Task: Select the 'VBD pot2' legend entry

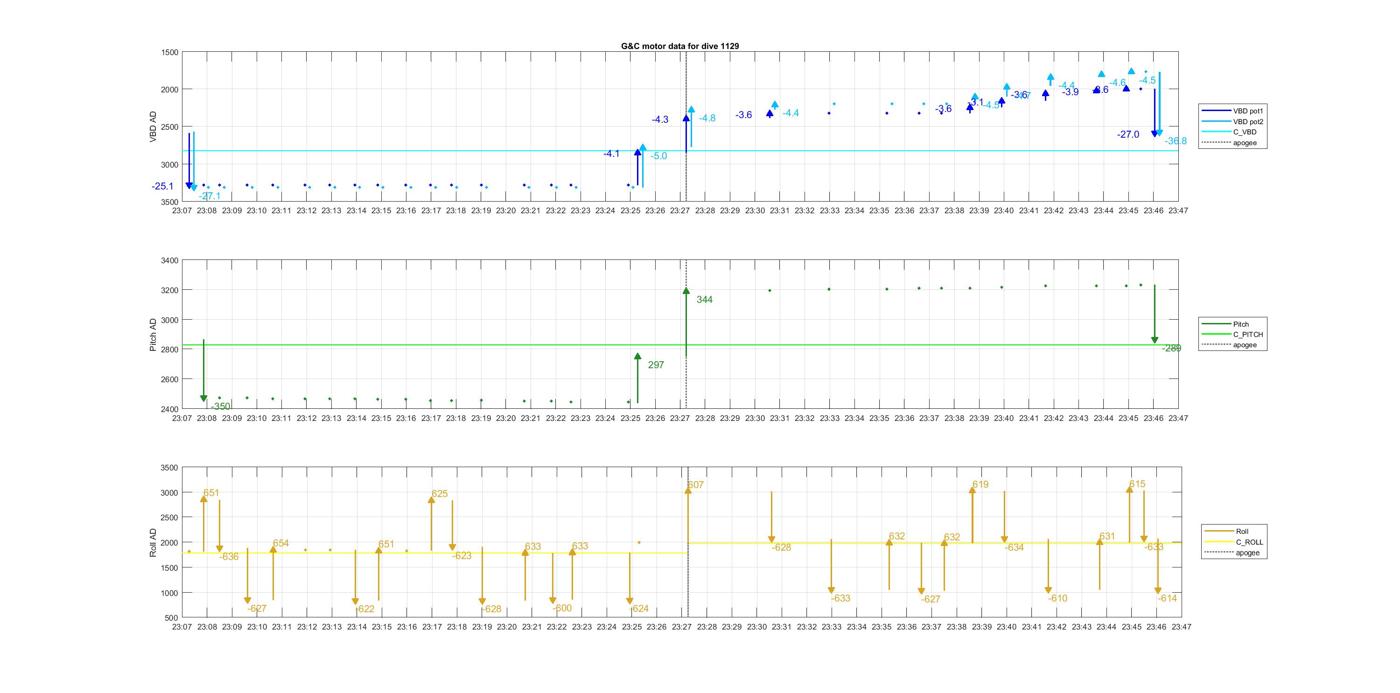Action: [x=1248, y=121]
